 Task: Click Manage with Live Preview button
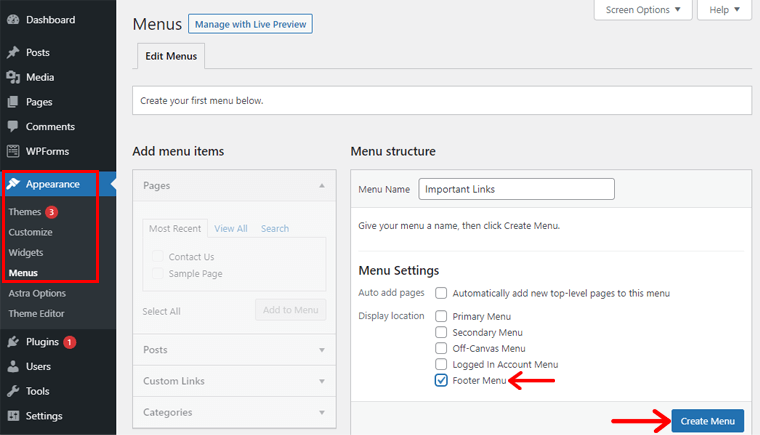(x=250, y=23)
